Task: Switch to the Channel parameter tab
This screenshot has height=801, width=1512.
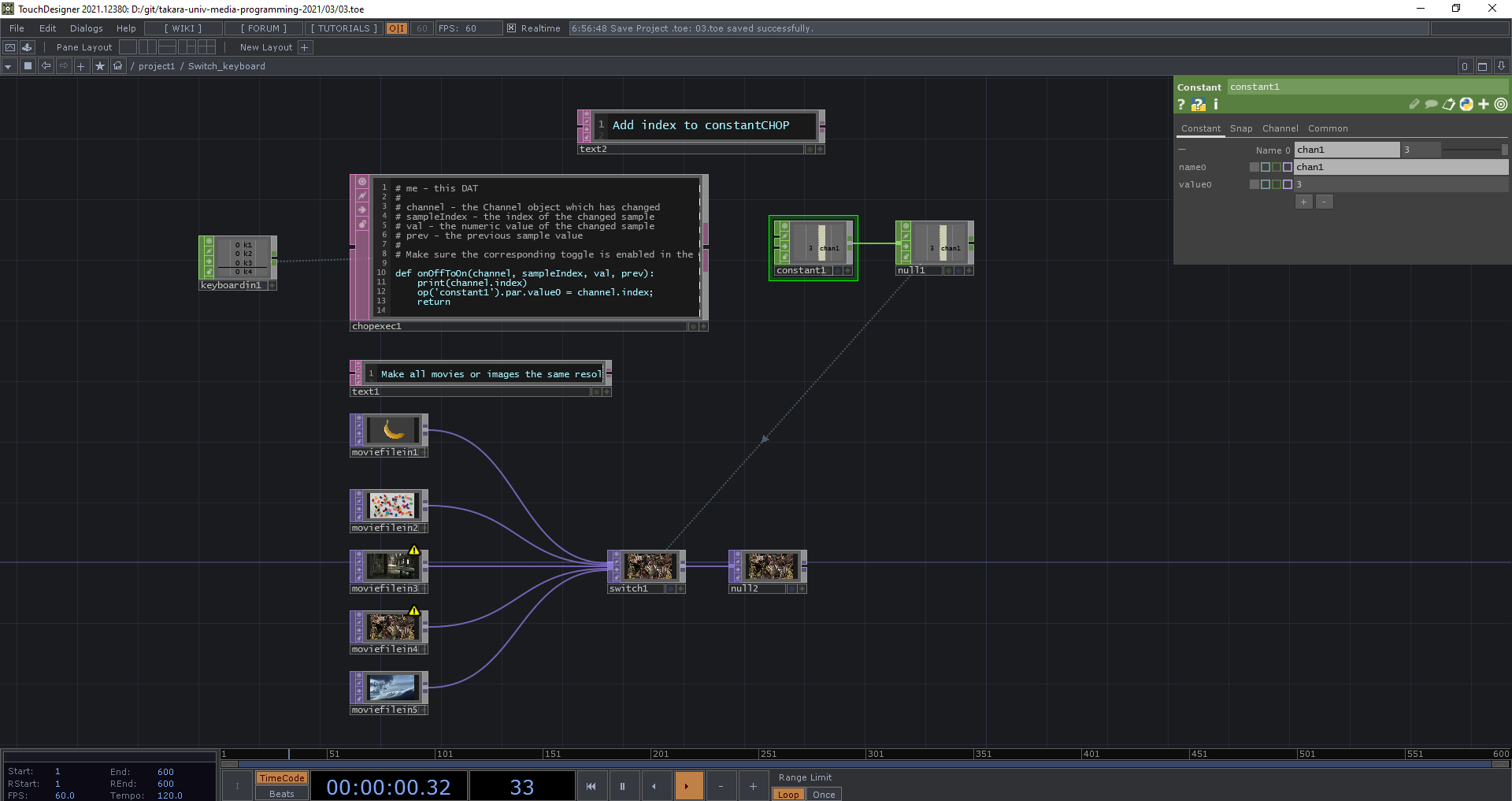Action: coord(1280,128)
